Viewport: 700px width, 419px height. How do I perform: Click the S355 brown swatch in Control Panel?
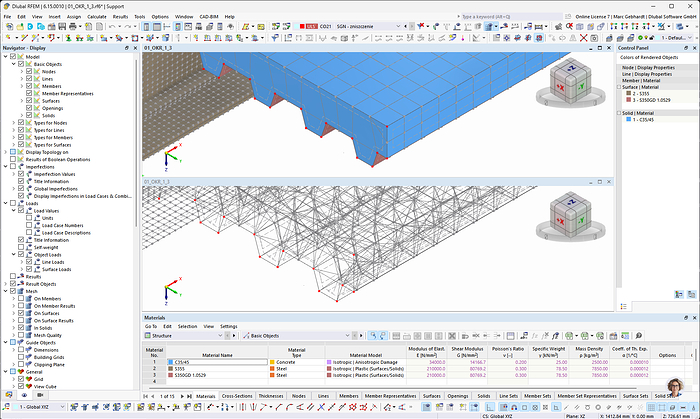(629, 94)
